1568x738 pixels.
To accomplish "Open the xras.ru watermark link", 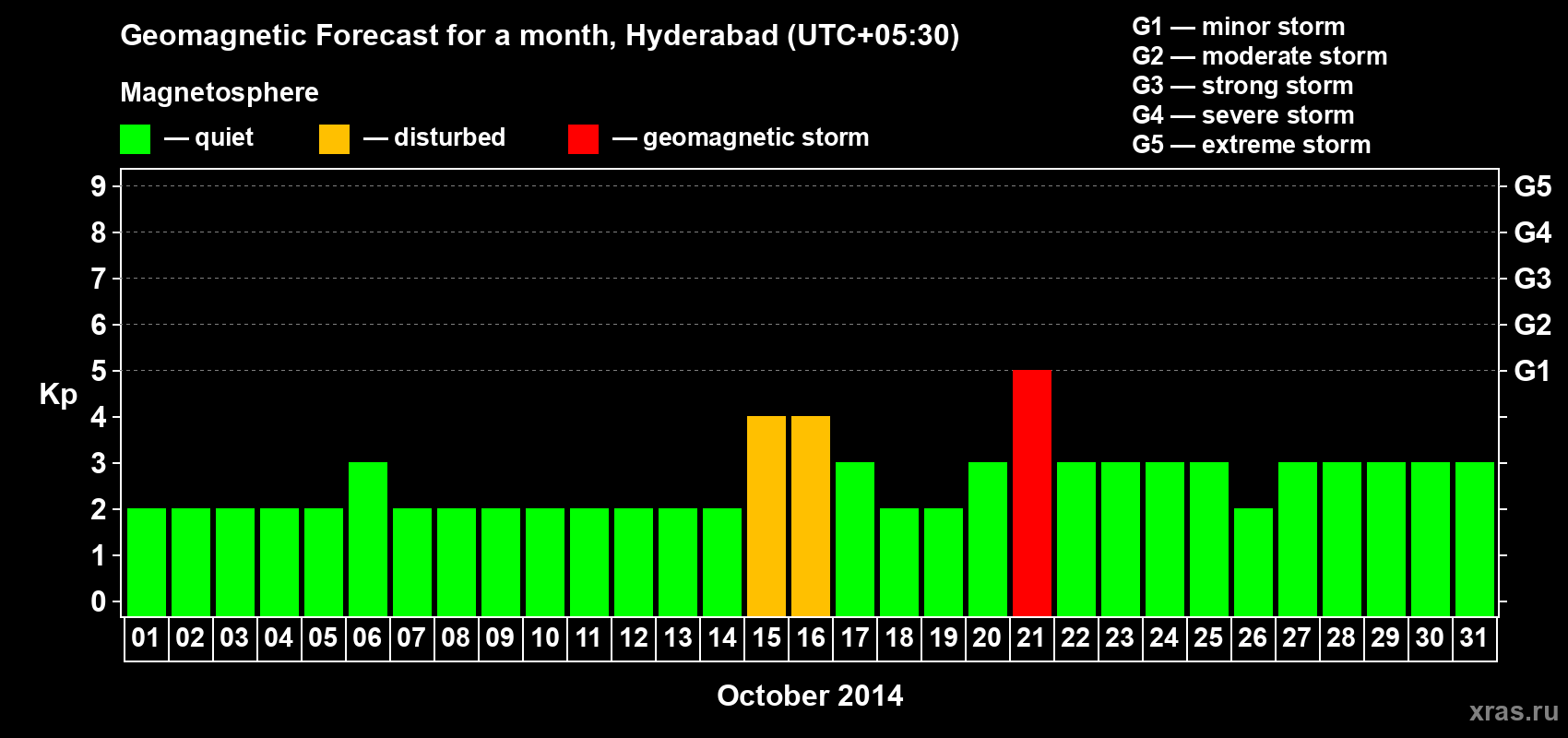I will click(x=1514, y=711).
